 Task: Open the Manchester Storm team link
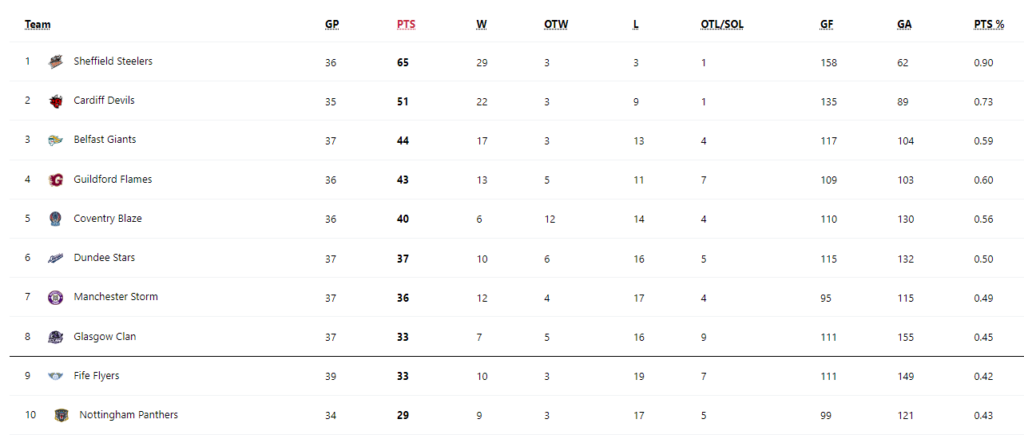pyautogui.click(x=116, y=297)
